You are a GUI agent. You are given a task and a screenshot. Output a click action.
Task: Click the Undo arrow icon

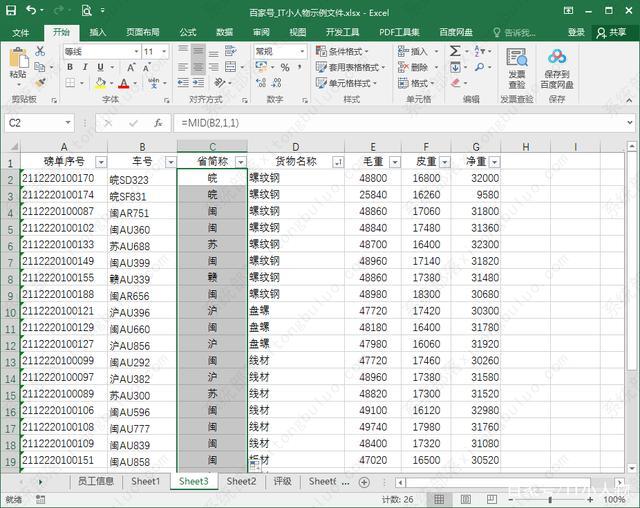click(33, 11)
